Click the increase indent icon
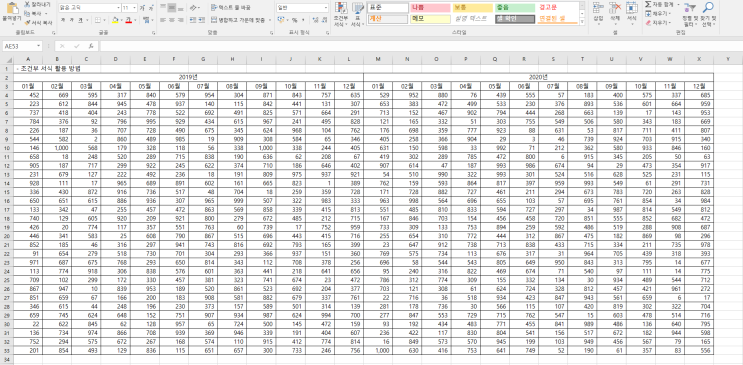743x365 pixels. click(x=202, y=20)
